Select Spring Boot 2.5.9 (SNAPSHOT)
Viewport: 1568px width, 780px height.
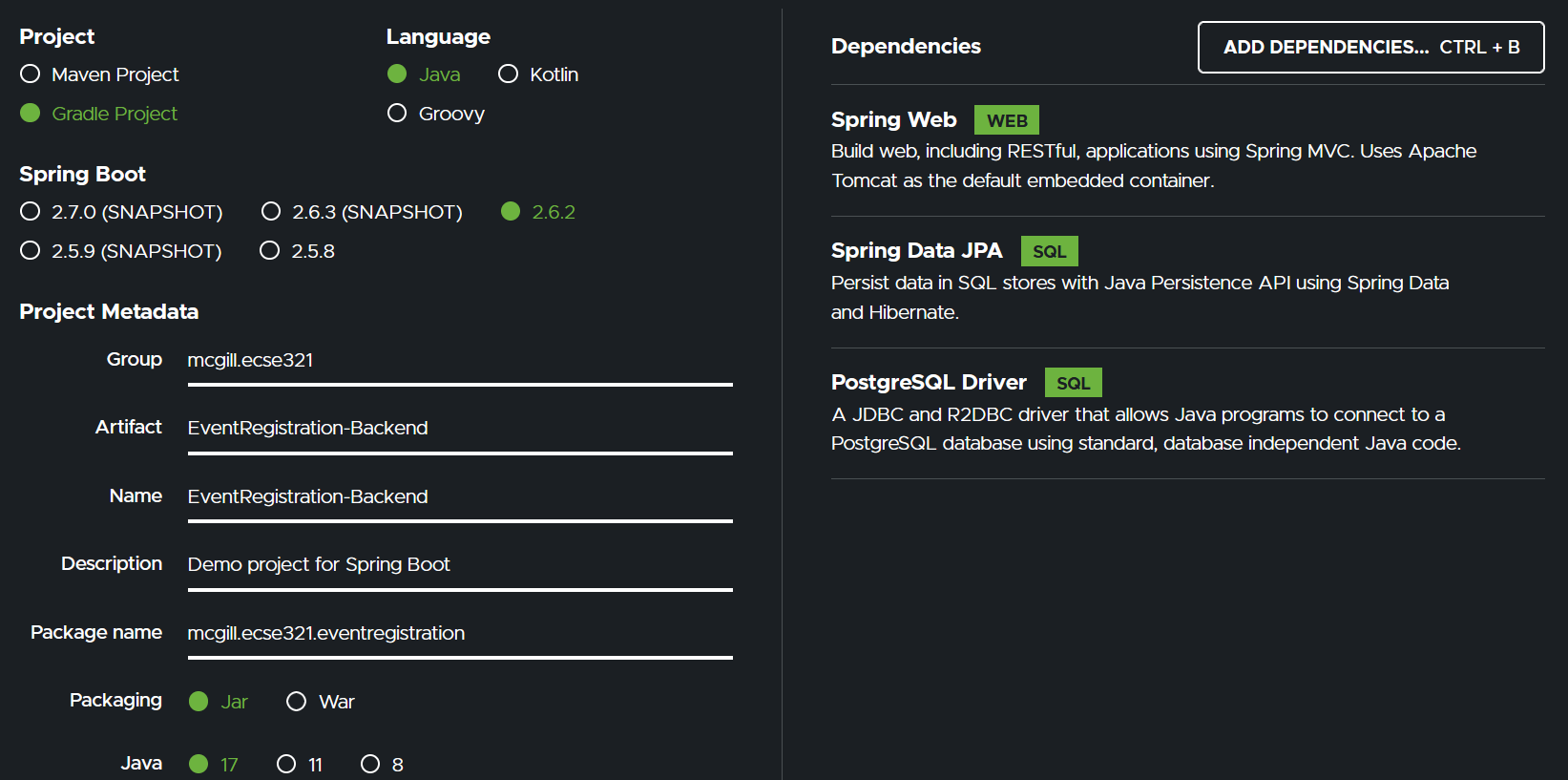tap(31, 251)
